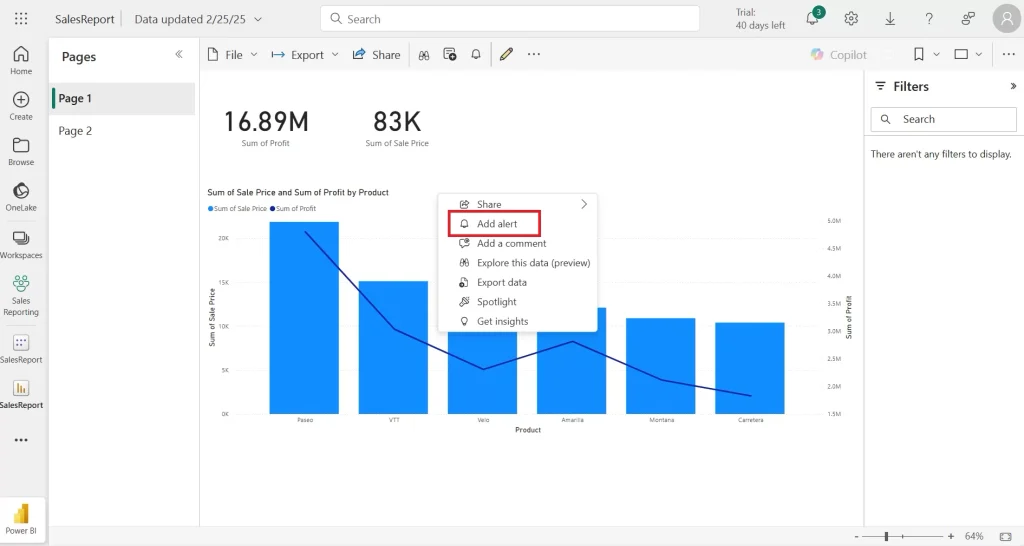Click the 83K Sum of Sale Price card
1024x546 pixels.
(397, 127)
